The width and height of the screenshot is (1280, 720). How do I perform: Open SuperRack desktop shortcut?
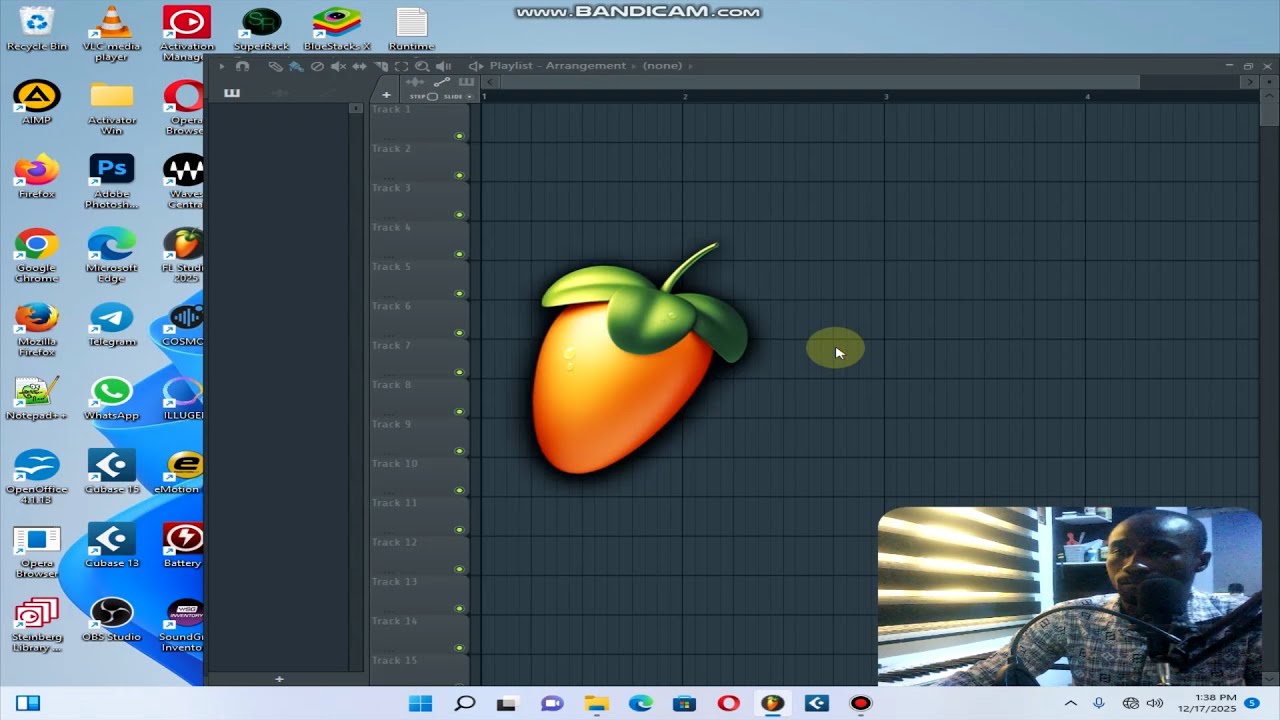coord(261,28)
